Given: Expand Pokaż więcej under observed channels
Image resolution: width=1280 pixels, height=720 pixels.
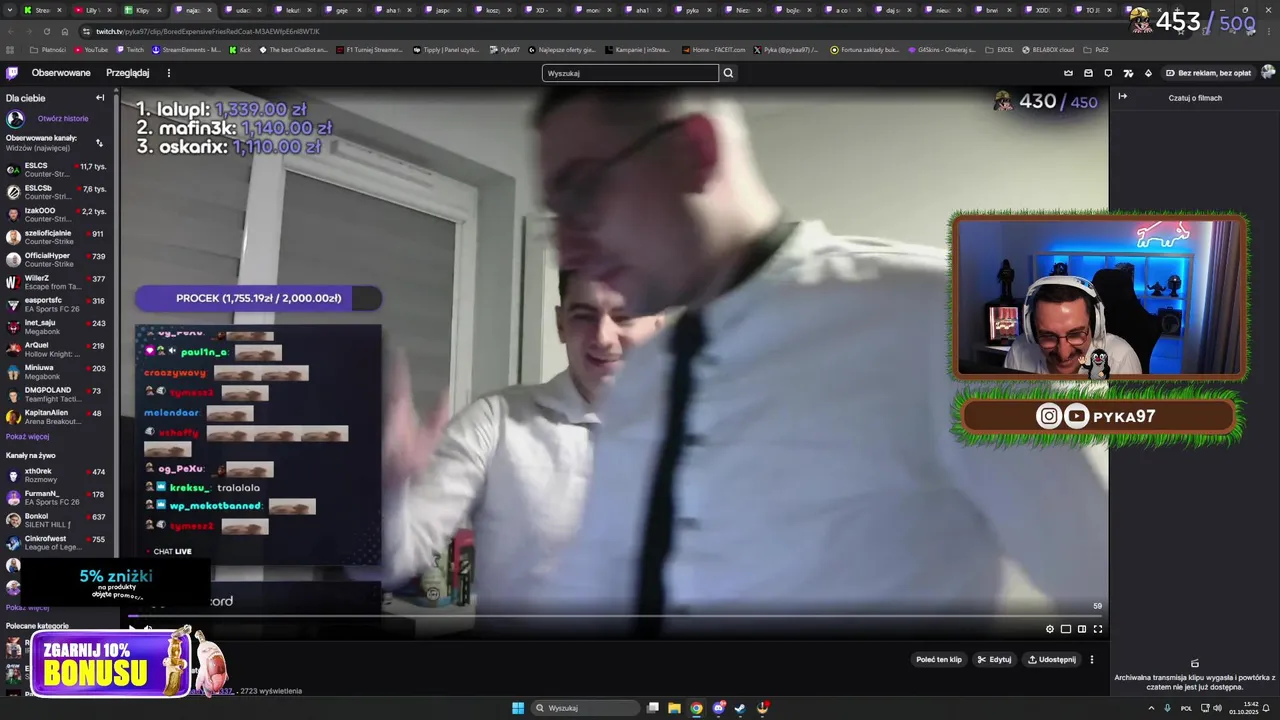Looking at the screenshot, I should coord(27,436).
